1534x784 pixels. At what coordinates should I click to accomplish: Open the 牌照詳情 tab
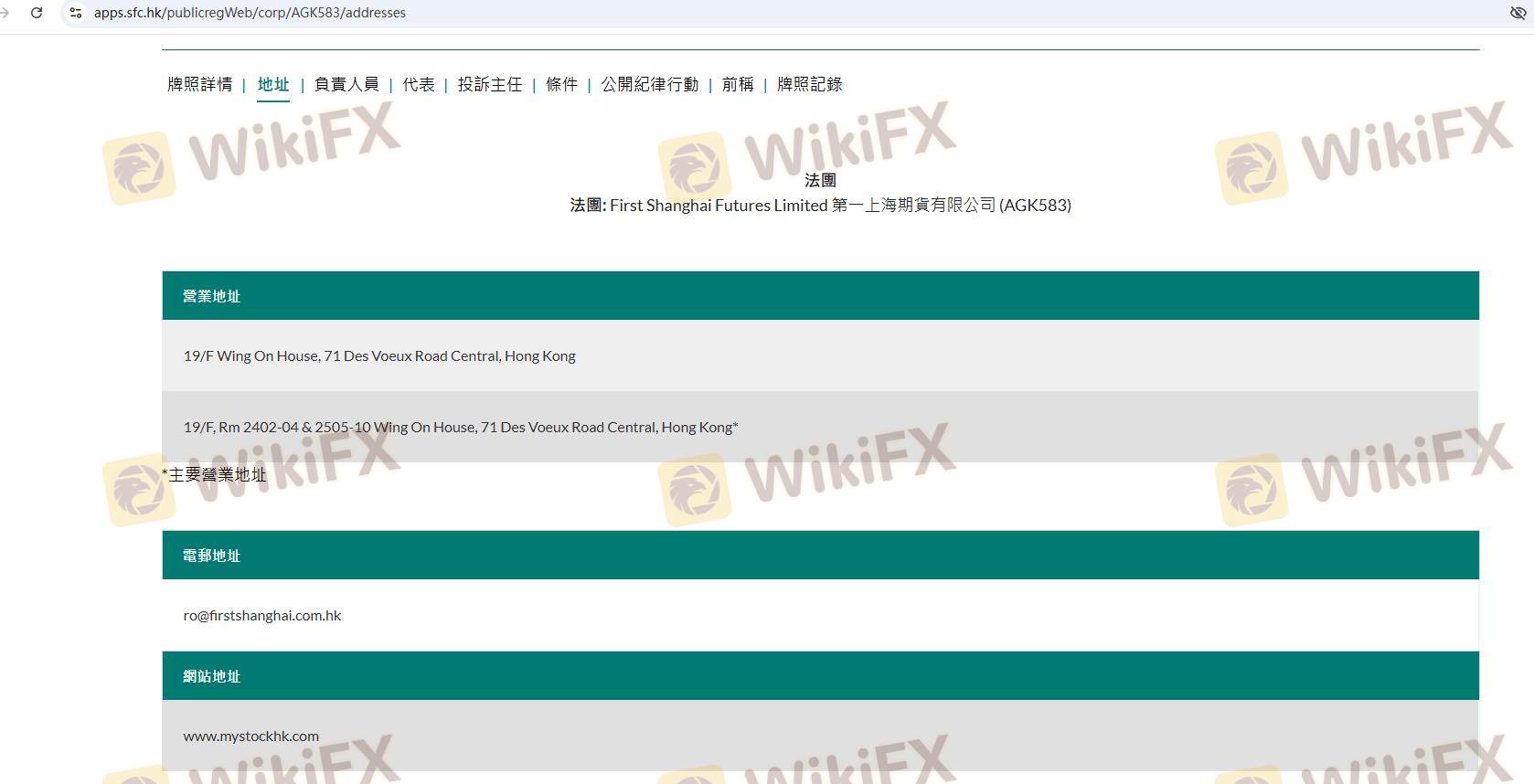tap(199, 85)
